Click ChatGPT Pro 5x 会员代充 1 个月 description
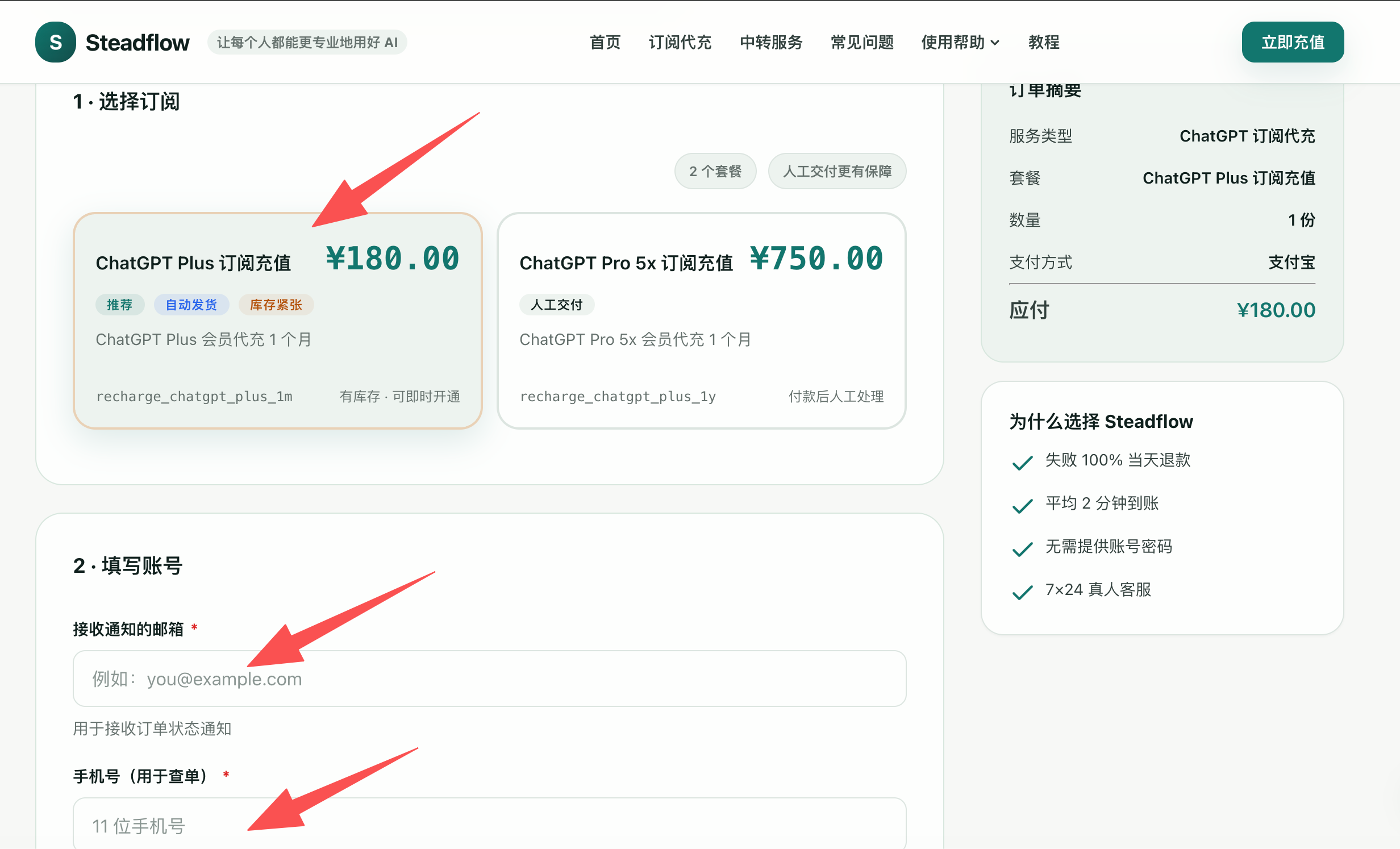 (x=636, y=339)
